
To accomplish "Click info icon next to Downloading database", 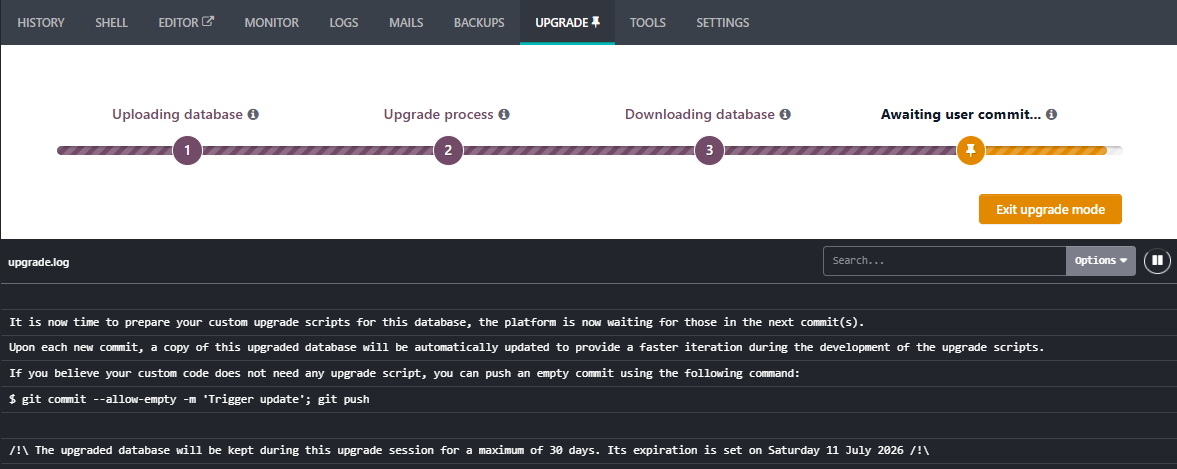I will coord(785,115).
